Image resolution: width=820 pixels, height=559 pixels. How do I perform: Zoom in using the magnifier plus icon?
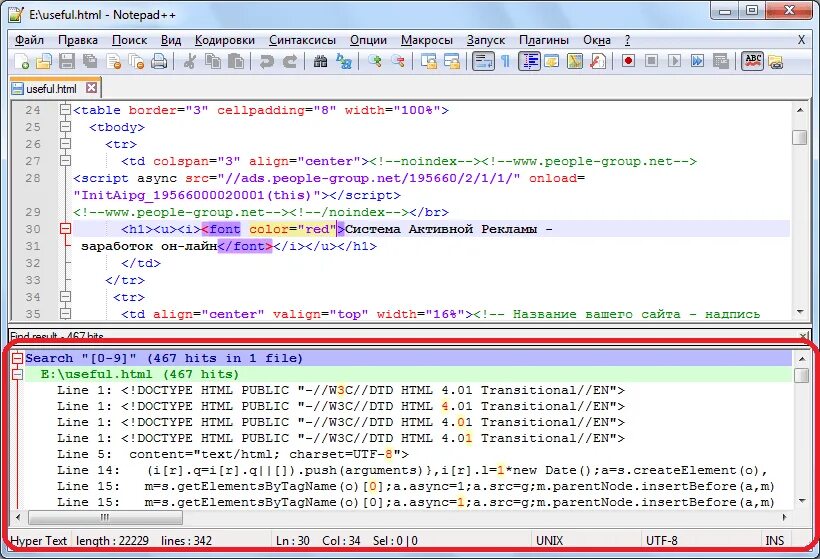coord(374,62)
